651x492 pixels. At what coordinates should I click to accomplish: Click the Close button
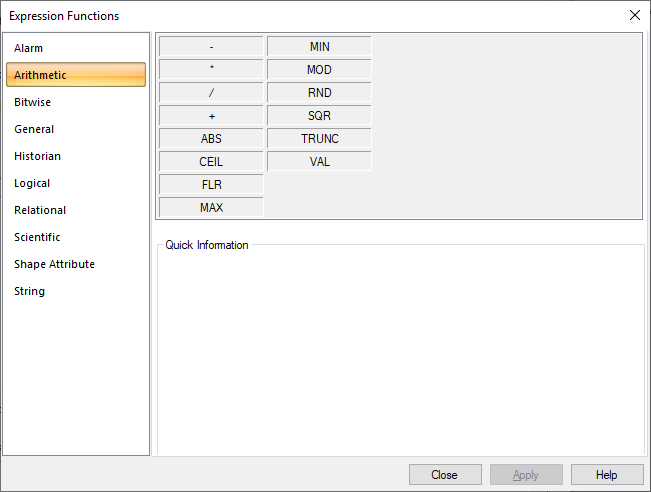click(x=445, y=475)
